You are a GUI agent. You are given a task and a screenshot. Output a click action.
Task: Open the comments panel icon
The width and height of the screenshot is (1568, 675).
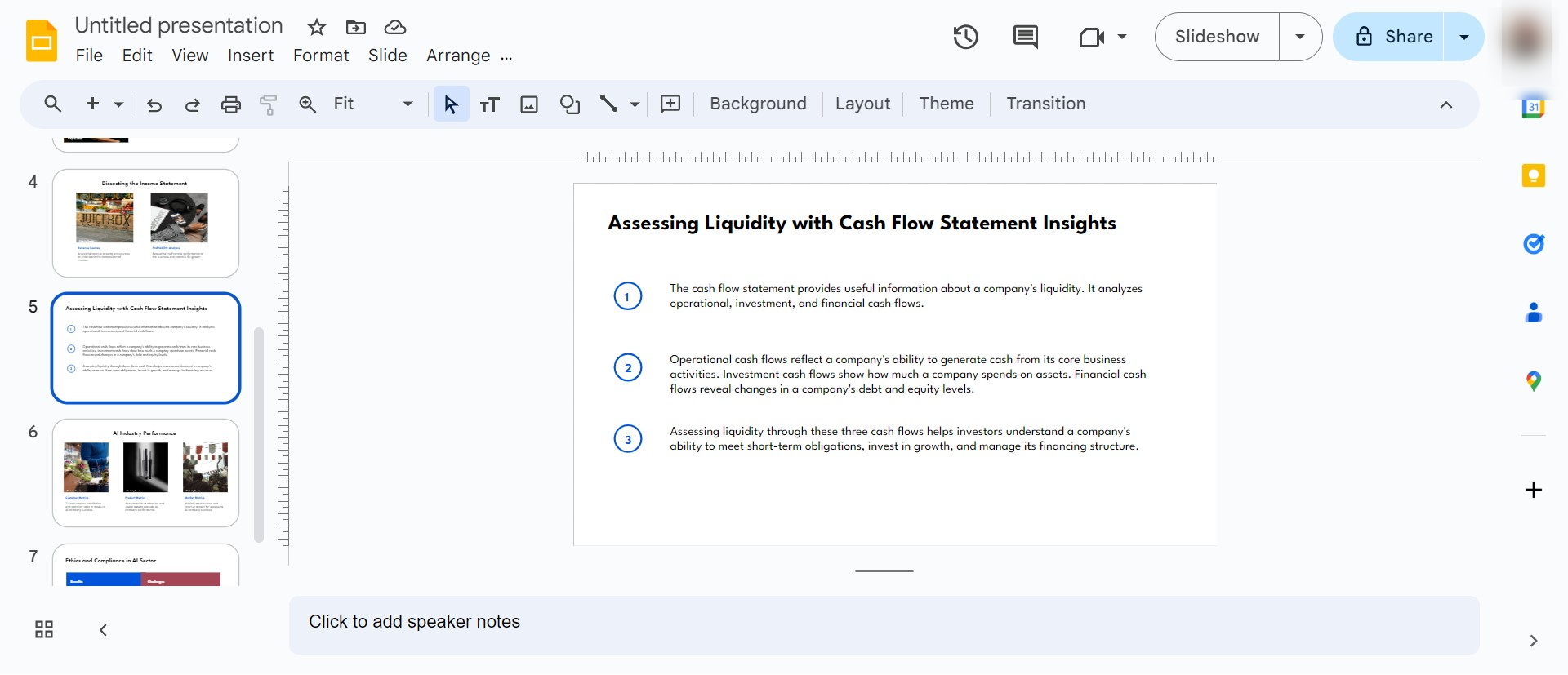pyautogui.click(x=1025, y=37)
